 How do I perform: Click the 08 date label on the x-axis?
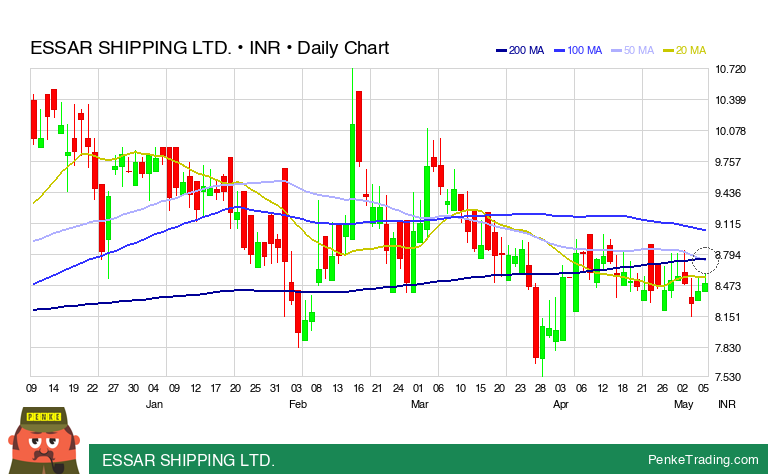pyautogui.click(x=316, y=388)
